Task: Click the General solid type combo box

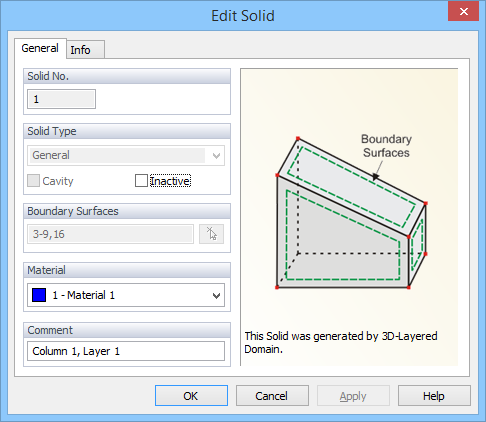Action: [126, 156]
